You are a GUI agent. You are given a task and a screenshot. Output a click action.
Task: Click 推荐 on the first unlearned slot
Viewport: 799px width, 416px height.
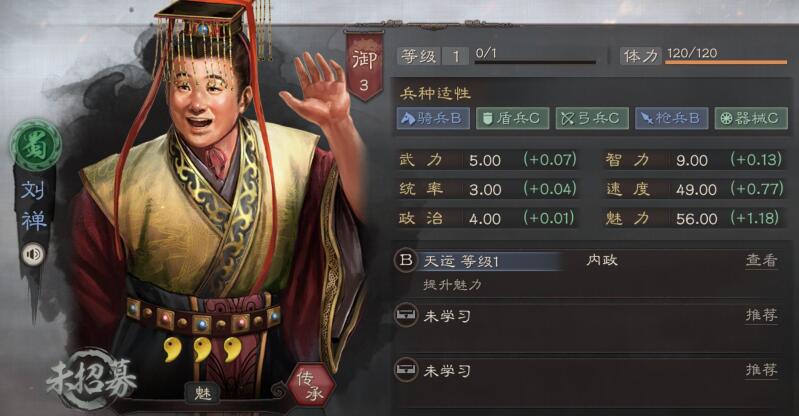[761, 315]
